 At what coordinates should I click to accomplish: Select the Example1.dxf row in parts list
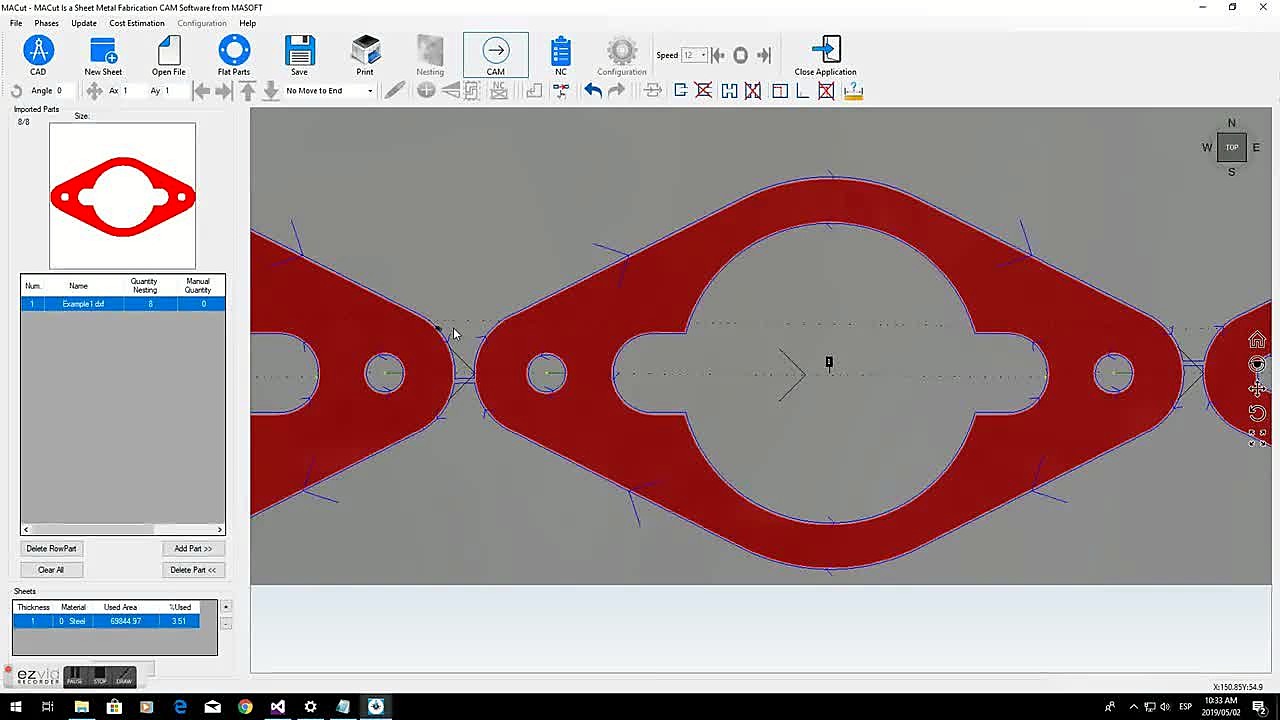pyautogui.click(x=123, y=304)
